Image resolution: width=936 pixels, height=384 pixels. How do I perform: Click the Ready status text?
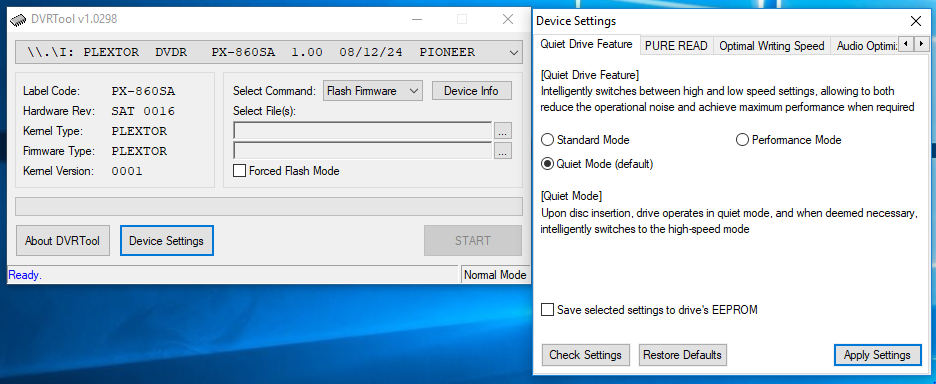[x=25, y=275]
